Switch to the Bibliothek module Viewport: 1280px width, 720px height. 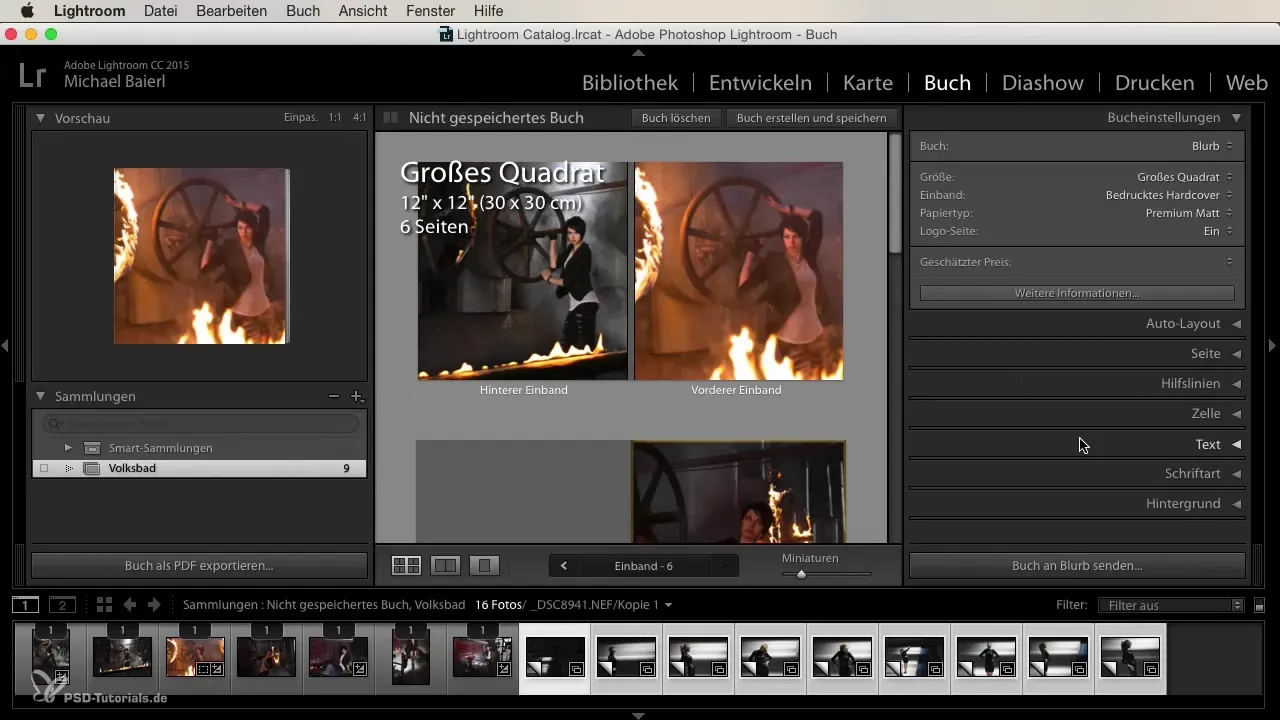click(x=630, y=83)
